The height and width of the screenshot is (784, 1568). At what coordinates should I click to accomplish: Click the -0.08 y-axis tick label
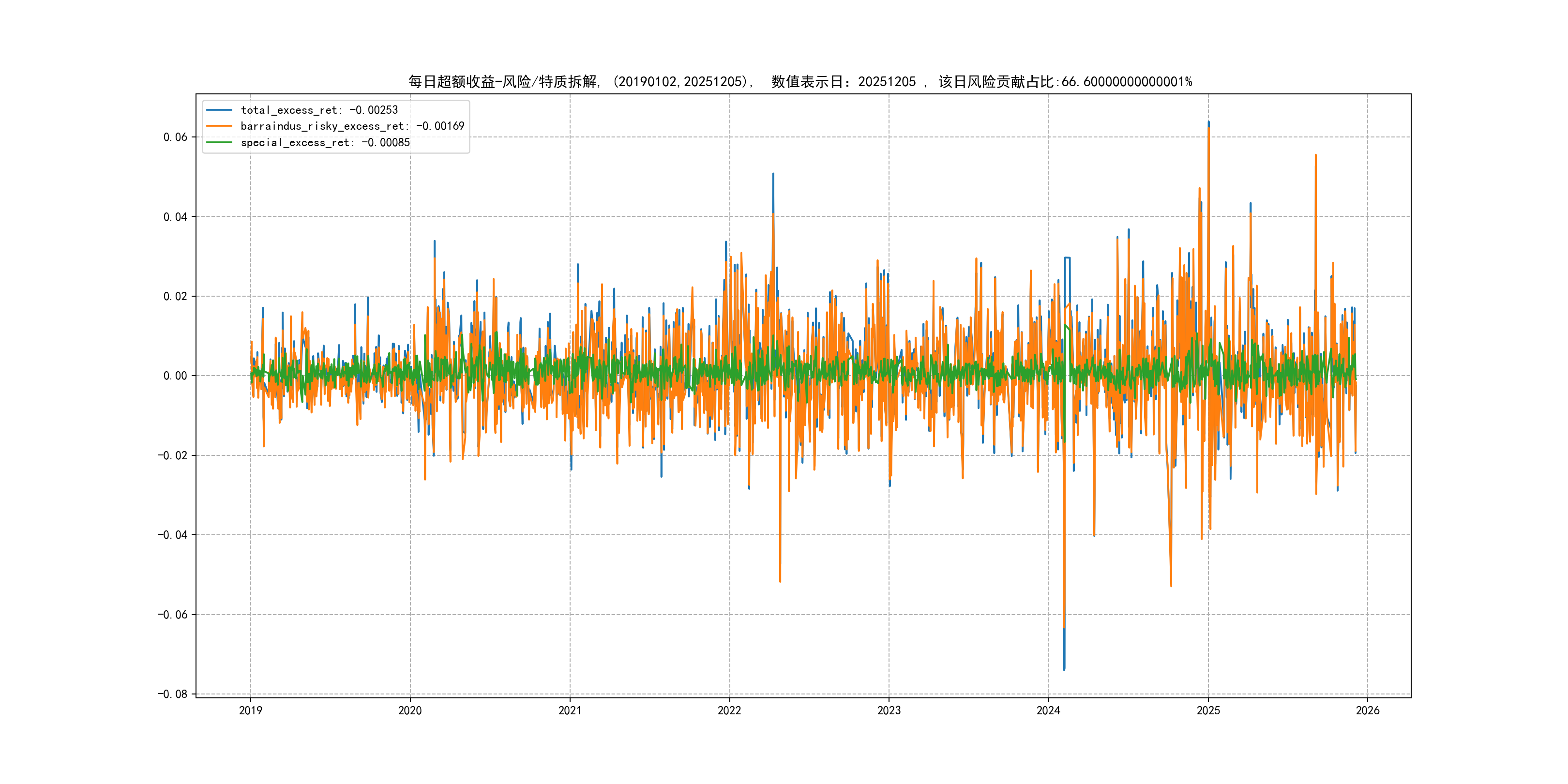(x=172, y=694)
